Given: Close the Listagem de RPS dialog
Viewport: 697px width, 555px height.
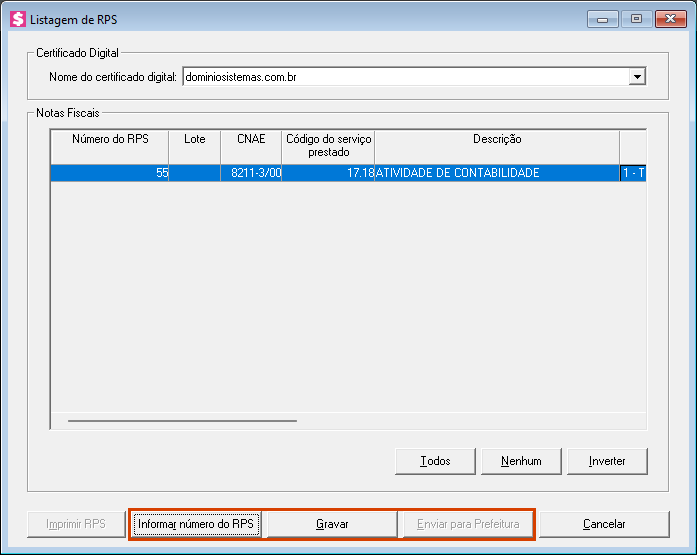Looking at the screenshot, I should [668, 18].
